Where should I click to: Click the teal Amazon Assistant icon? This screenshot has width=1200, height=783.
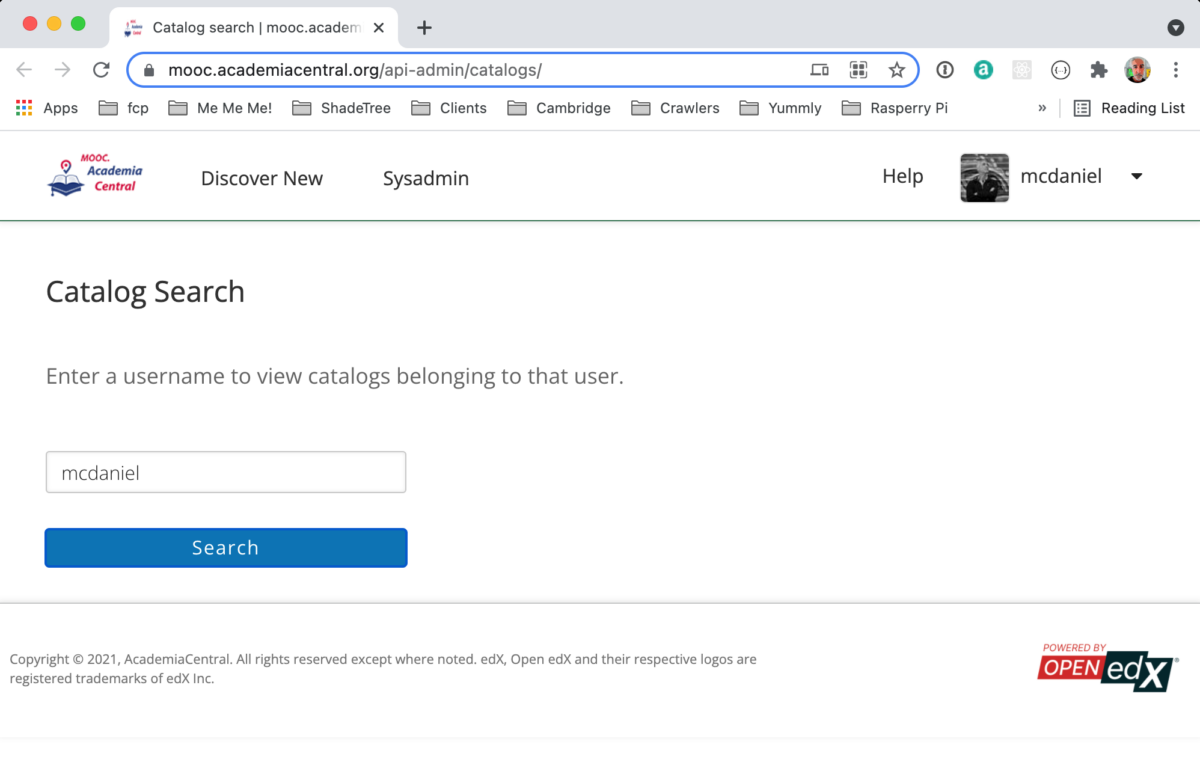pyautogui.click(x=983, y=69)
